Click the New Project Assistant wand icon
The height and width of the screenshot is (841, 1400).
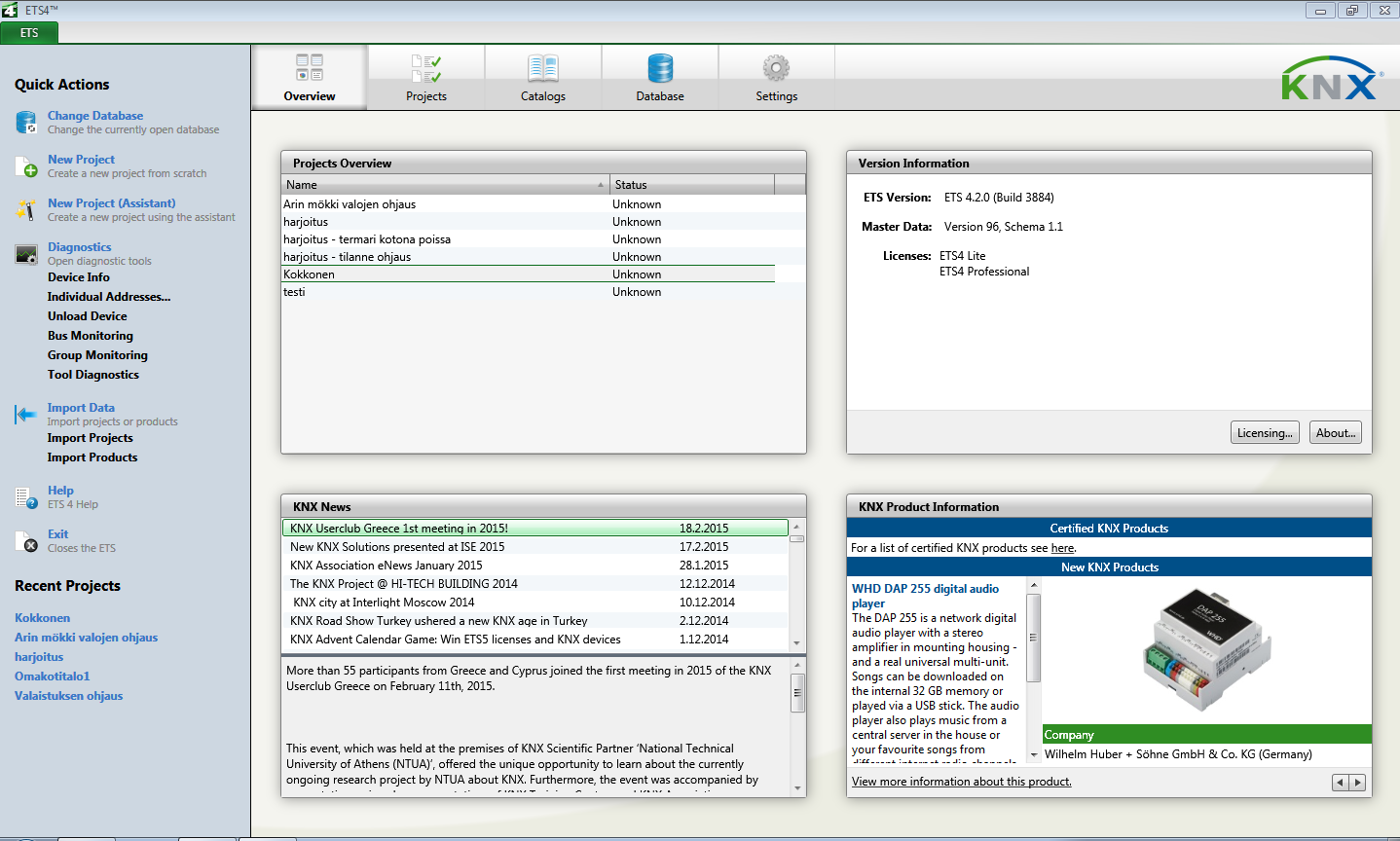point(26,209)
